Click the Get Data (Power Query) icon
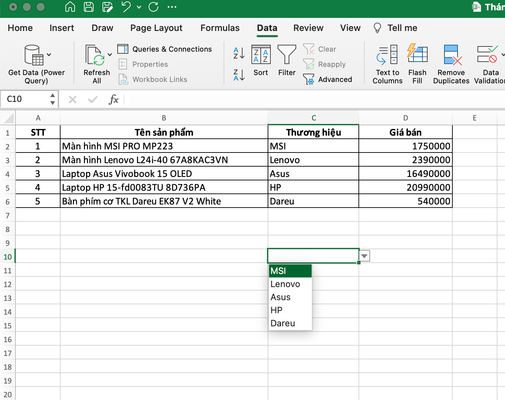This screenshot has height=400, width=505. [33, 55]
